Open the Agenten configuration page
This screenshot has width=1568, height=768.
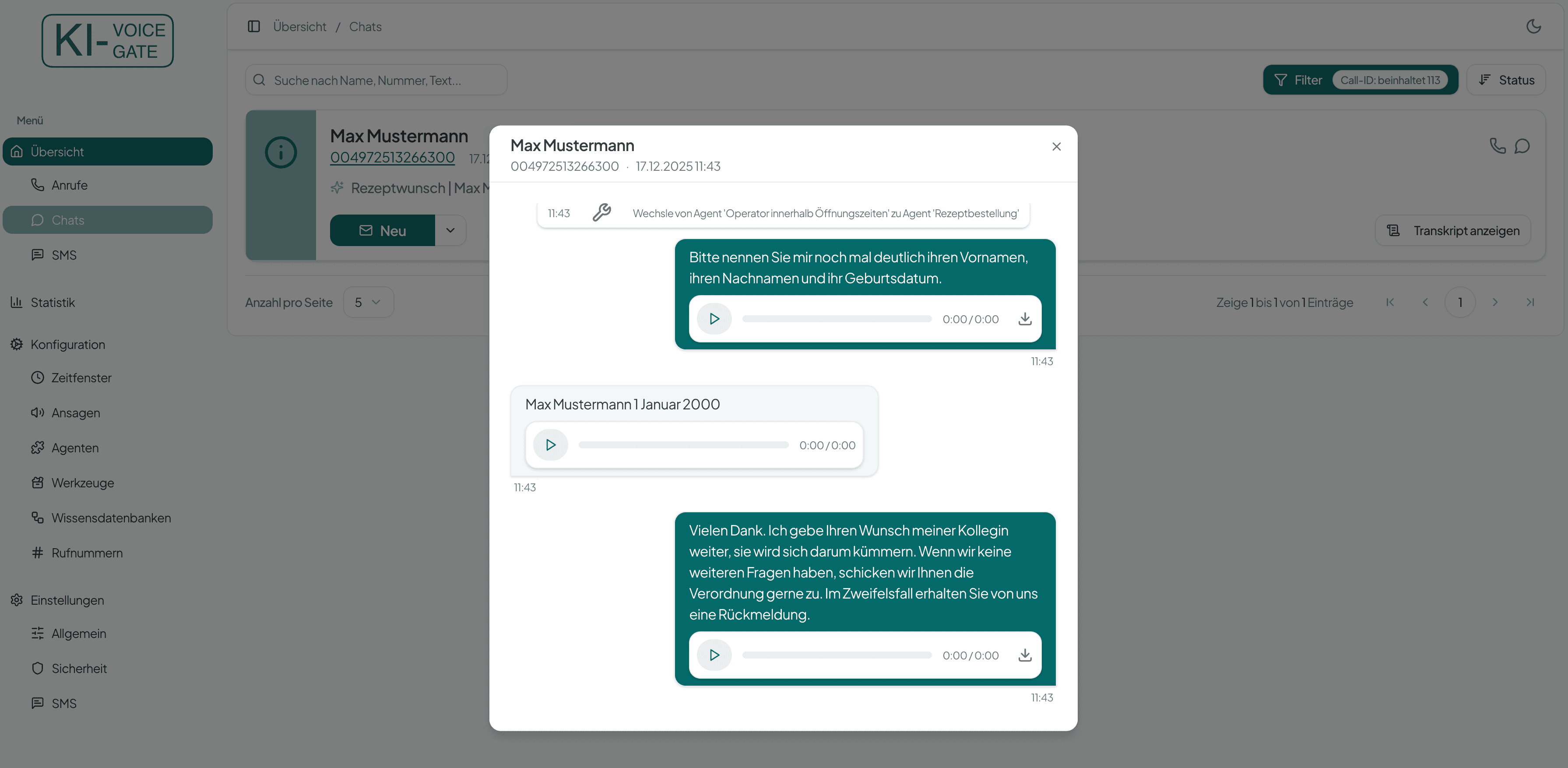point(75,447)
